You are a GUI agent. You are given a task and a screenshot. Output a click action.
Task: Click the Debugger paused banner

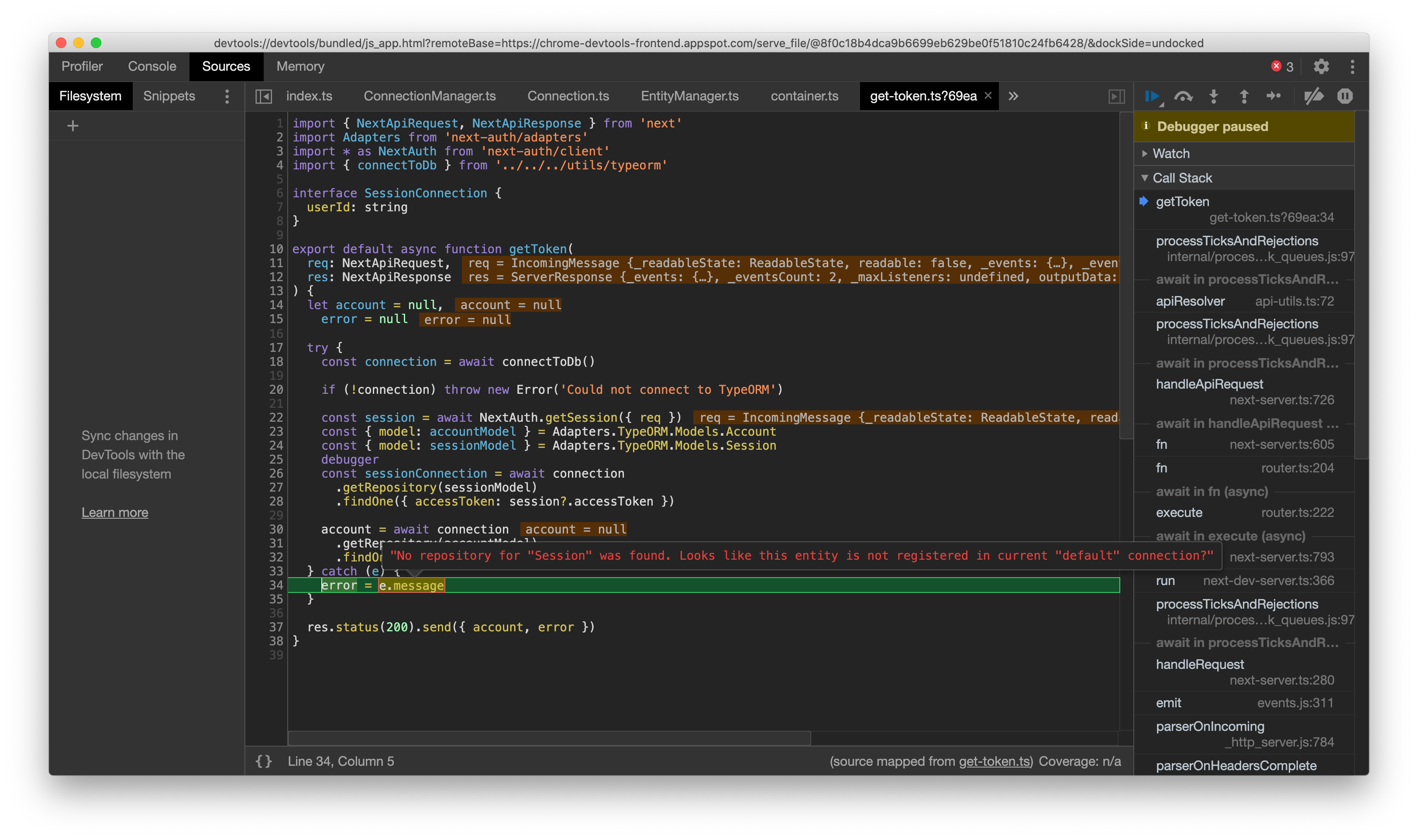(1244, 126)
